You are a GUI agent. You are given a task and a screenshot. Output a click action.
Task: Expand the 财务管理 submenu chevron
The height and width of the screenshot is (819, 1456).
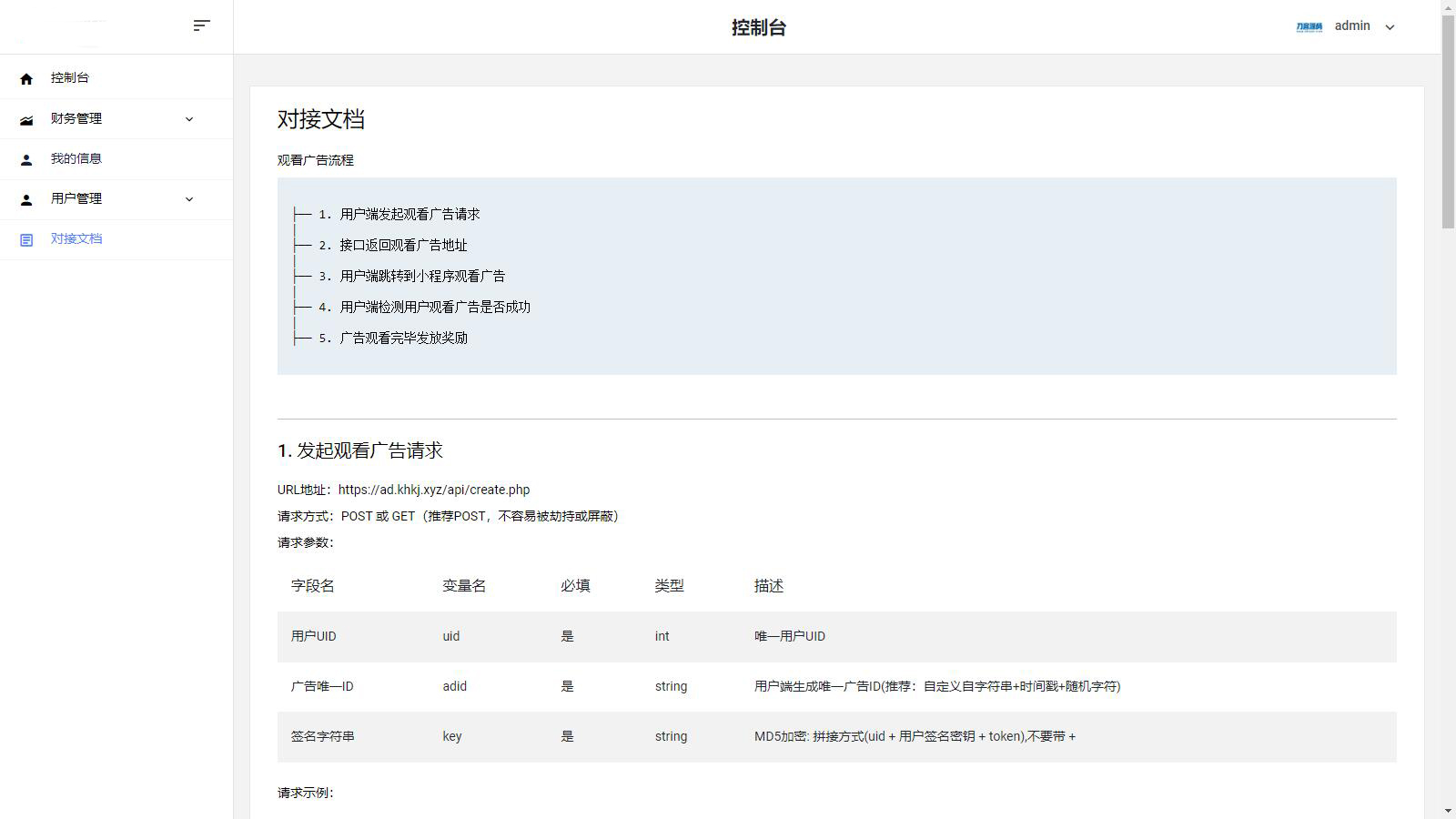(189, 119)
